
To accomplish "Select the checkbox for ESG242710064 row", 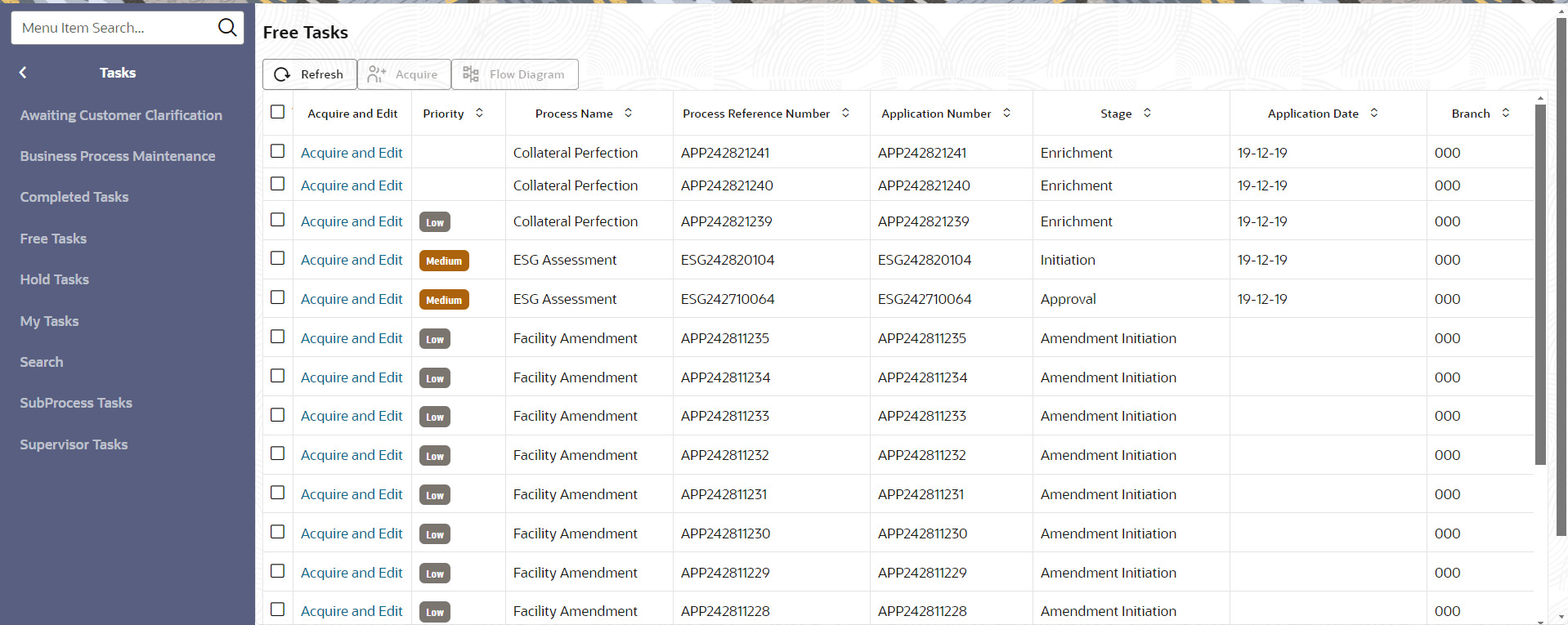I will (x=278, y=297).
